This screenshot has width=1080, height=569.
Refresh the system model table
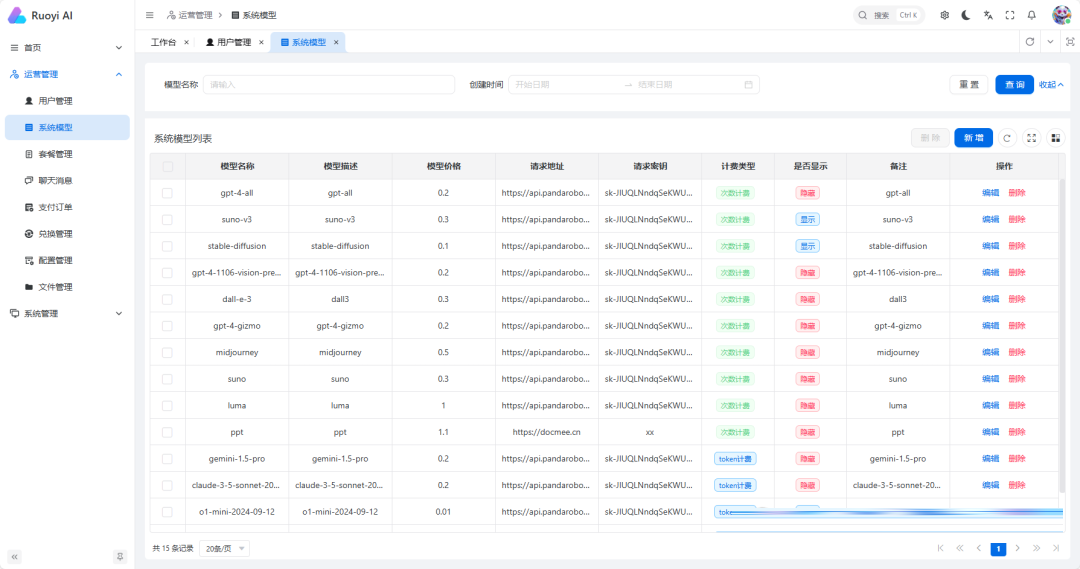point(1008,138)
